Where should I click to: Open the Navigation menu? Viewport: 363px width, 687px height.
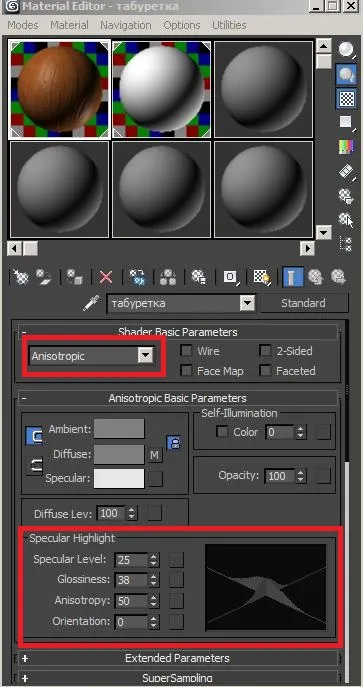click(x=126, y=25)
